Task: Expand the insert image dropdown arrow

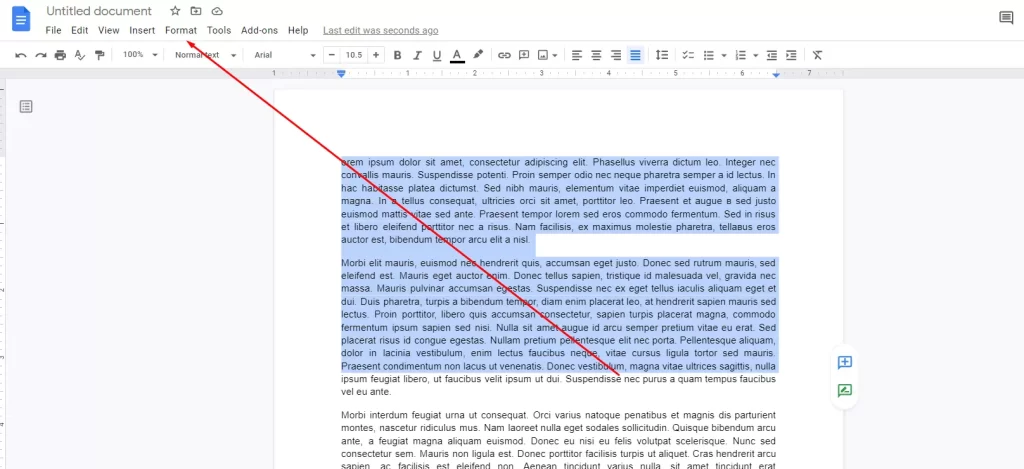Action: [x=554, y=56]
